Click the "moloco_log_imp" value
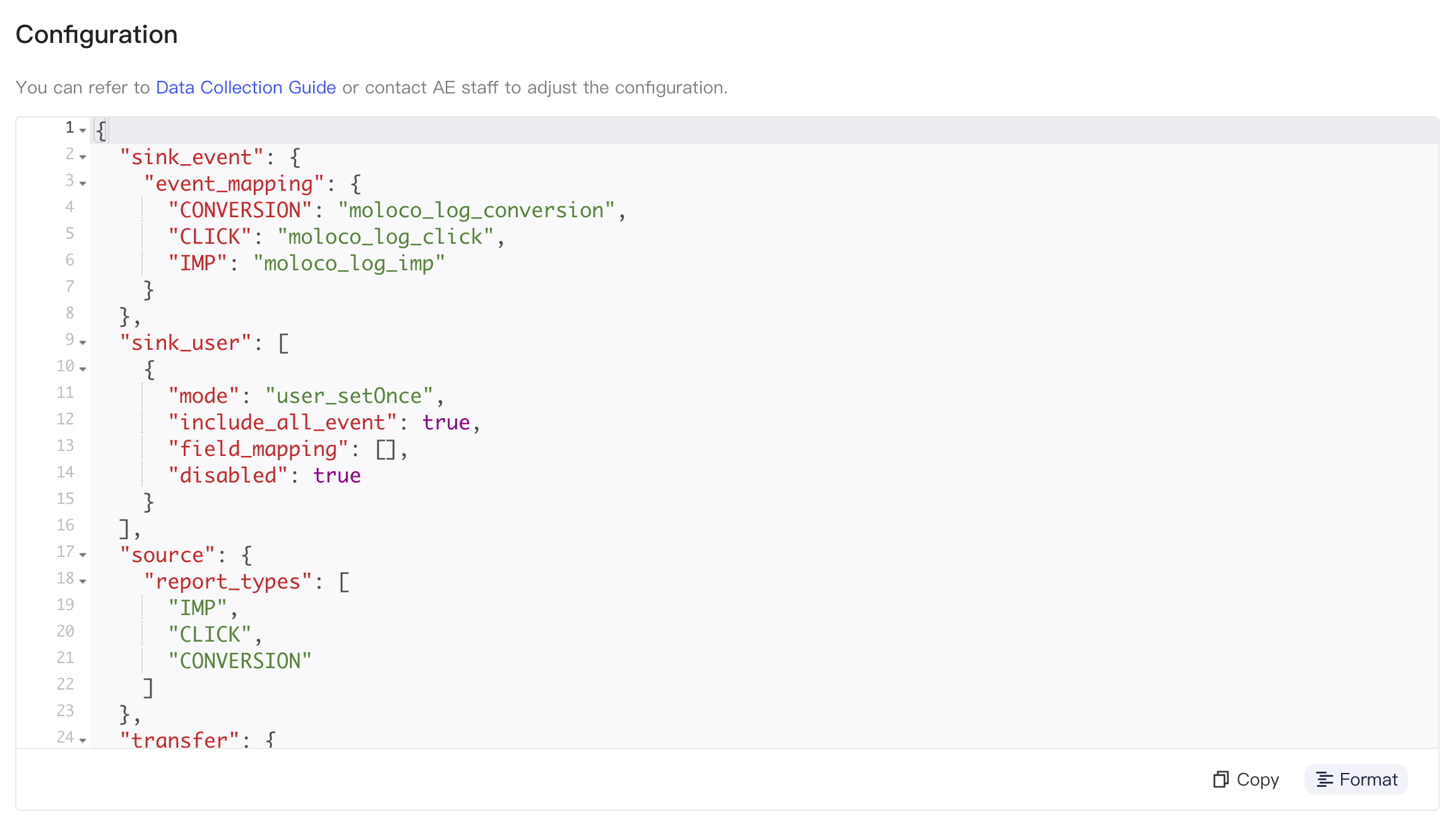This screenshot has width=1456, height=826. click(x=349, y=263)
